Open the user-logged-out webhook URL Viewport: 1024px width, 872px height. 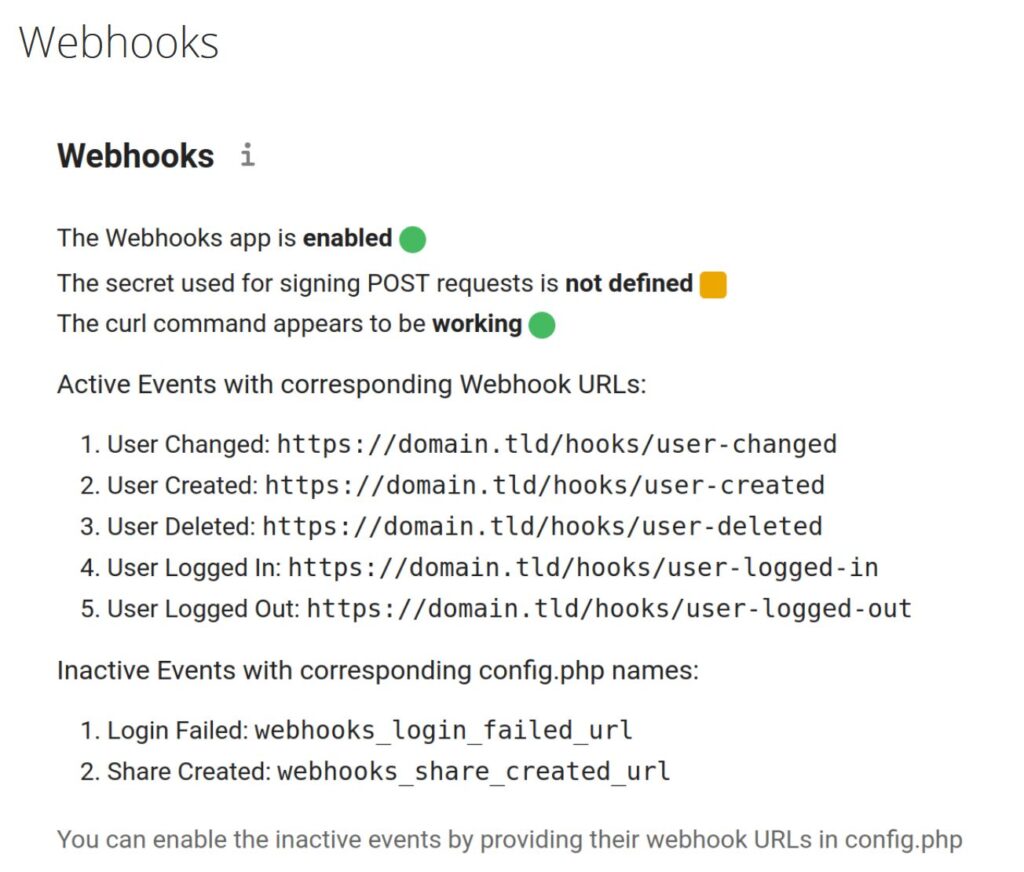point(609,609)
